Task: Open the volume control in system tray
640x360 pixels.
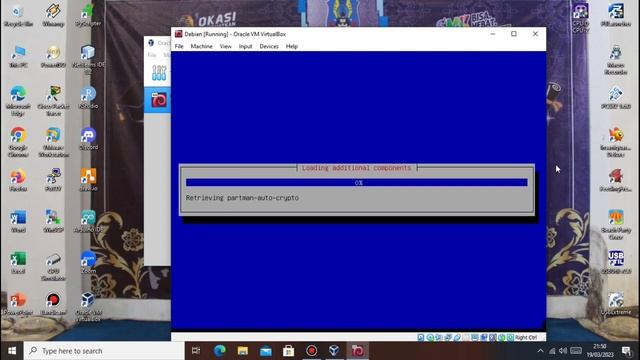Action: click(x=563, y=351)
